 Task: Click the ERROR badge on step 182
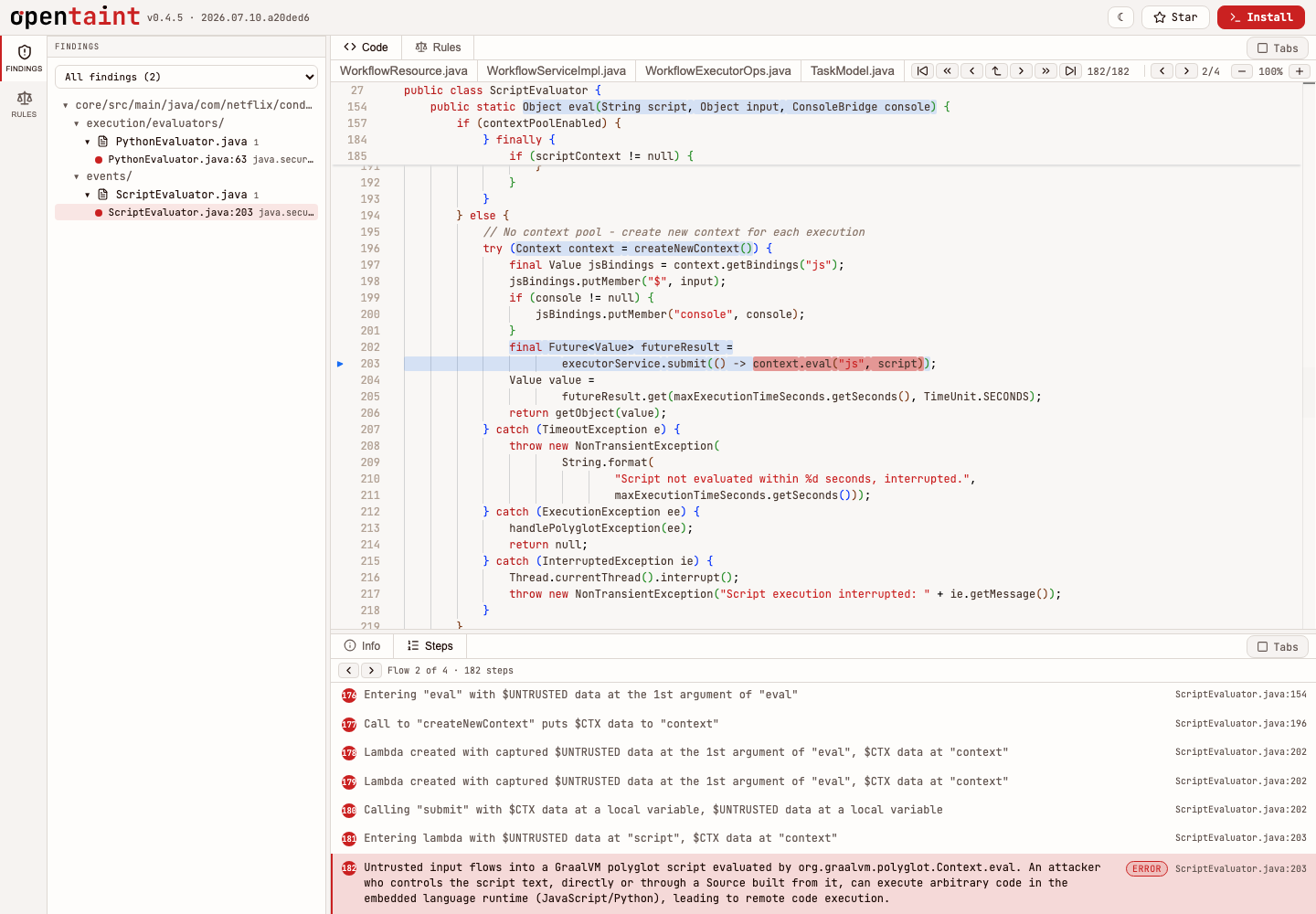[1147, 869]
